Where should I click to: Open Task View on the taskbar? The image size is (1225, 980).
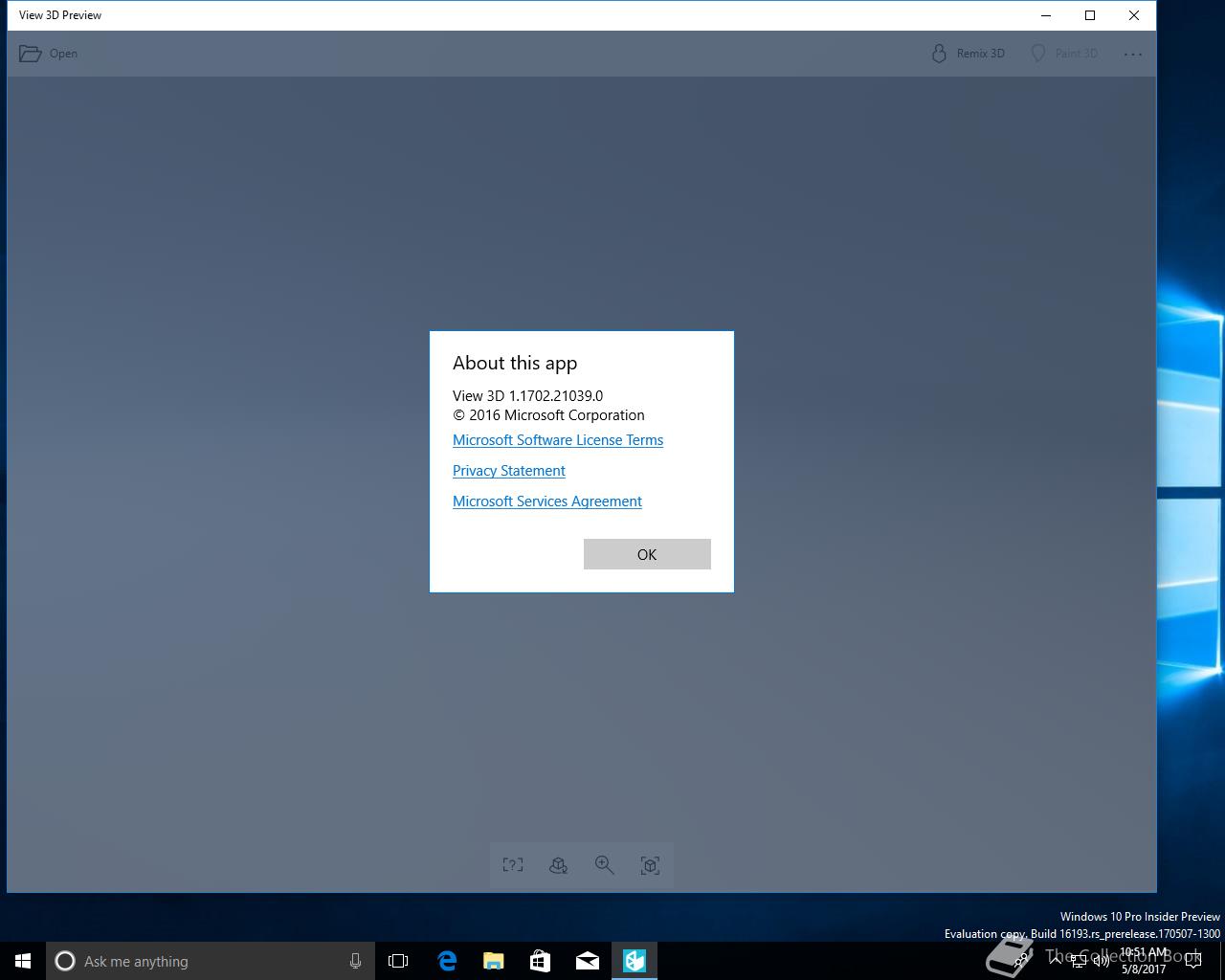398,961
